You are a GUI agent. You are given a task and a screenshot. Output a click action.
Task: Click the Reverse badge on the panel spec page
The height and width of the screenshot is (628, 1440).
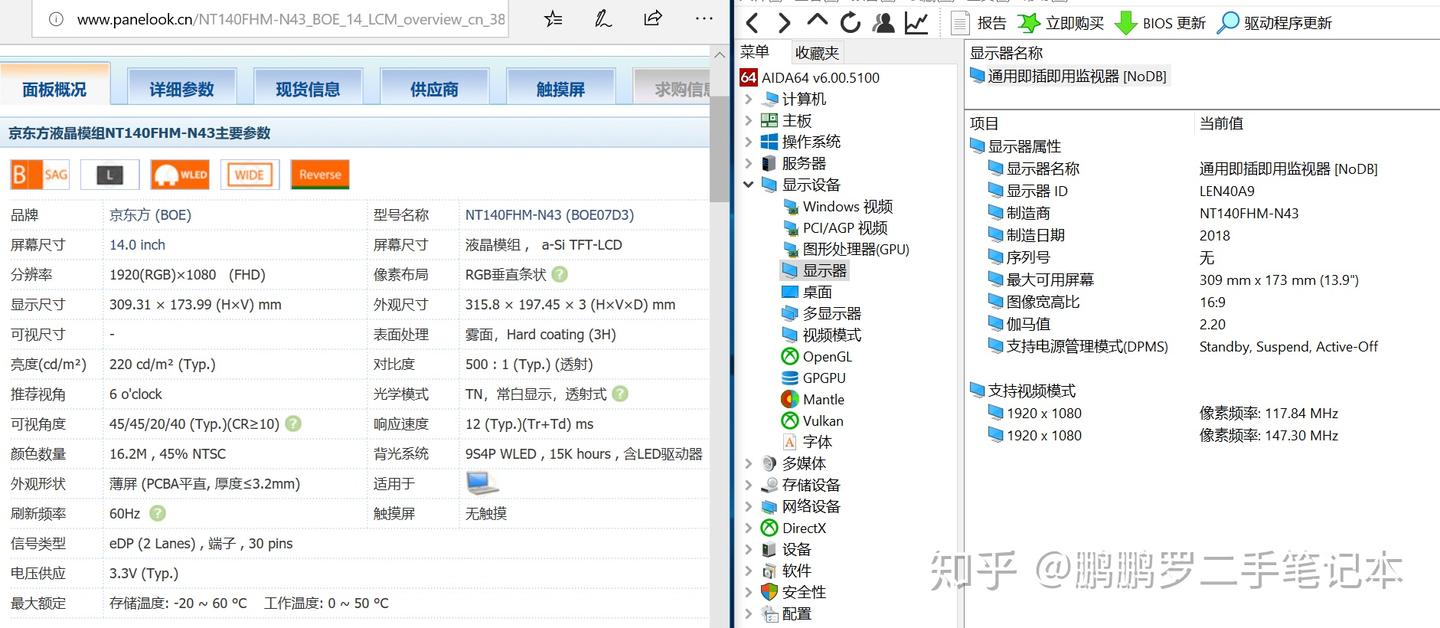(x=319, y=174)
